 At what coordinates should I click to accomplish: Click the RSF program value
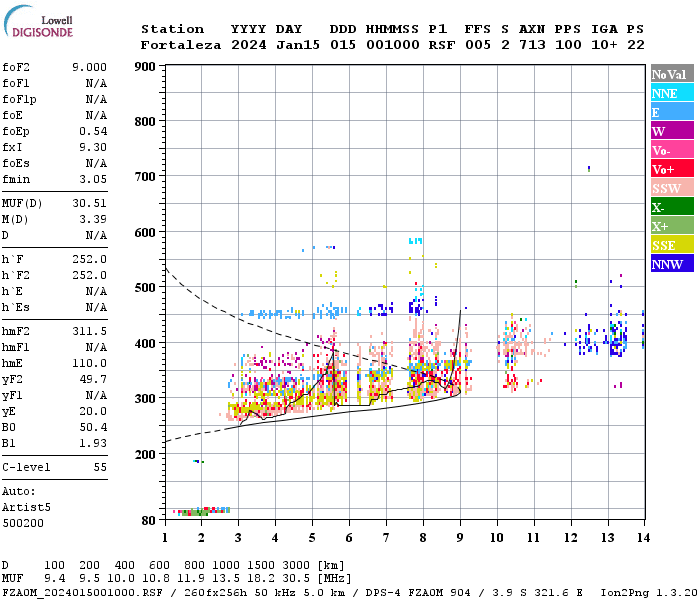(442, 45)
